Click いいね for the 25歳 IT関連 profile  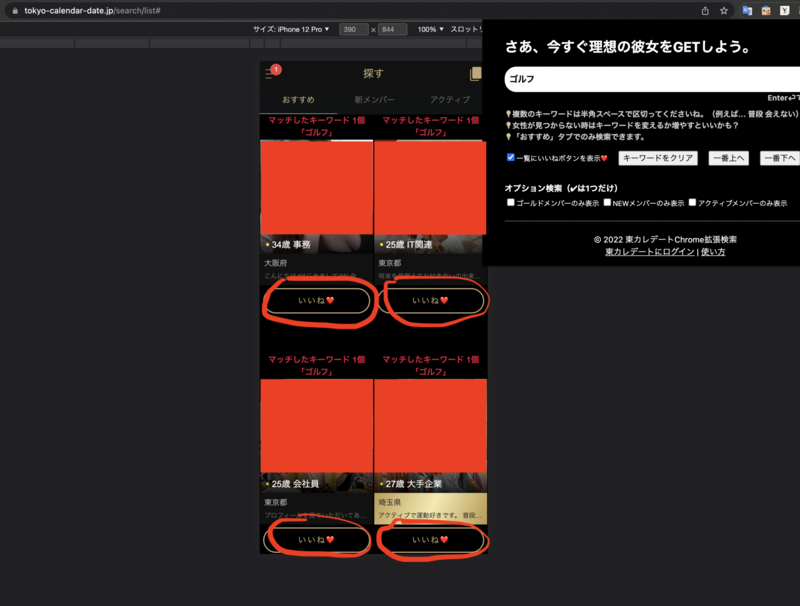click(x=430, y=300)
